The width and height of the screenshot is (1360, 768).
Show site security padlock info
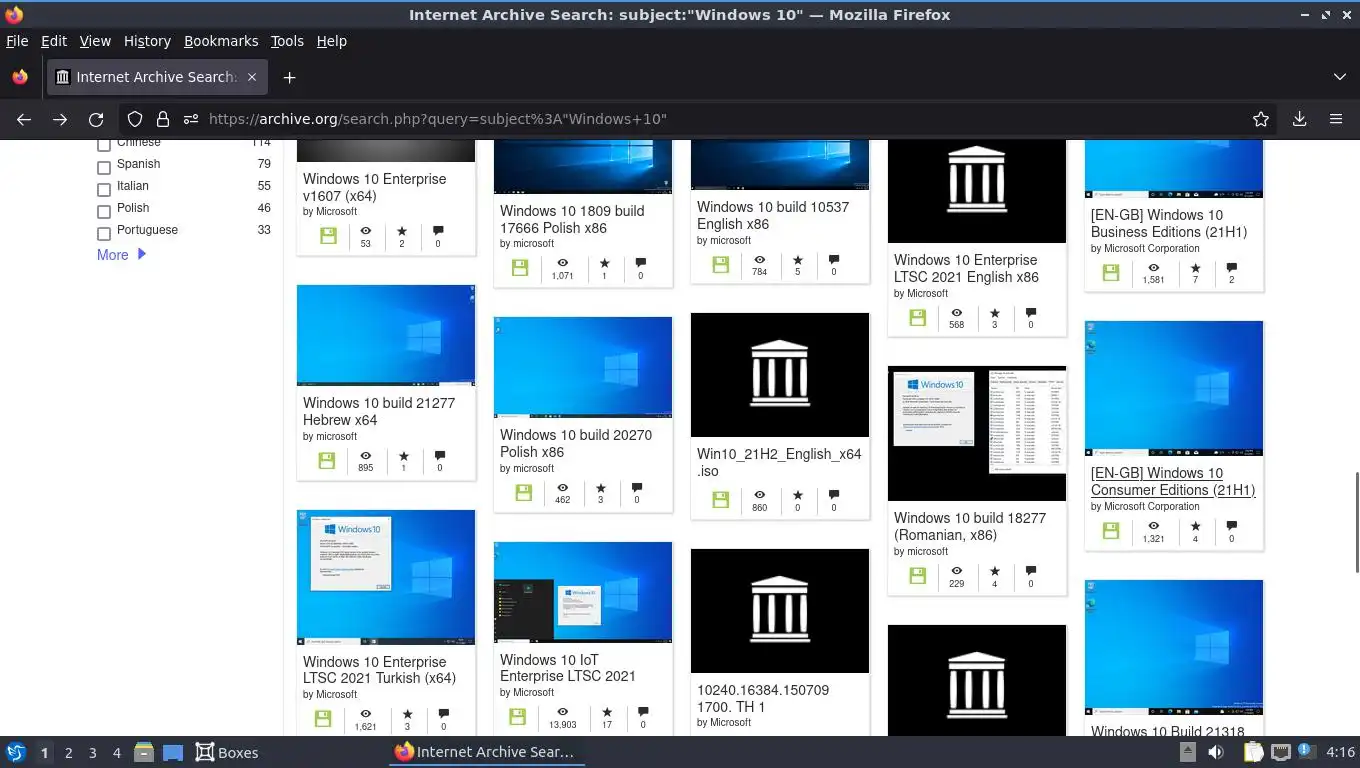pyautogui.click(x=162, y=119)
